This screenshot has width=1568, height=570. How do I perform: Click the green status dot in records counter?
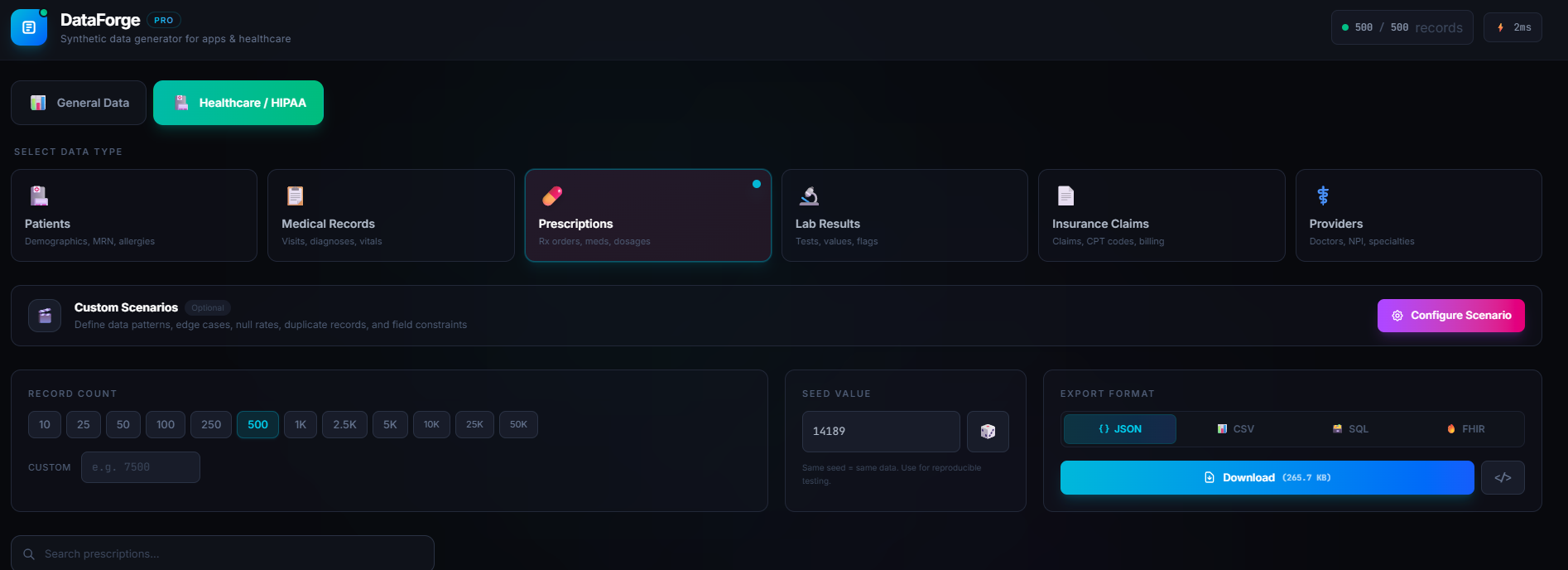tap(1345, 27)
